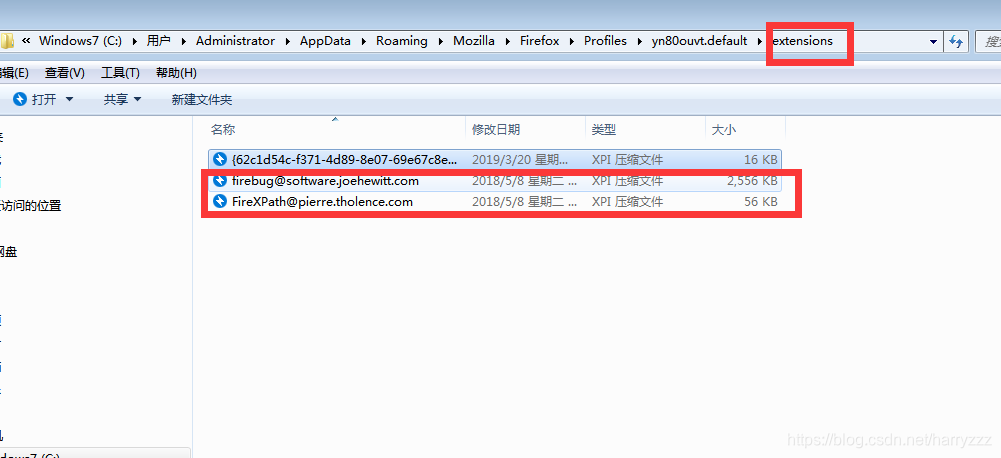Click the icon beside the Open toolbar button
Image resolution: width=1001 pixels, height=458 pixels.
pos(20,99)
